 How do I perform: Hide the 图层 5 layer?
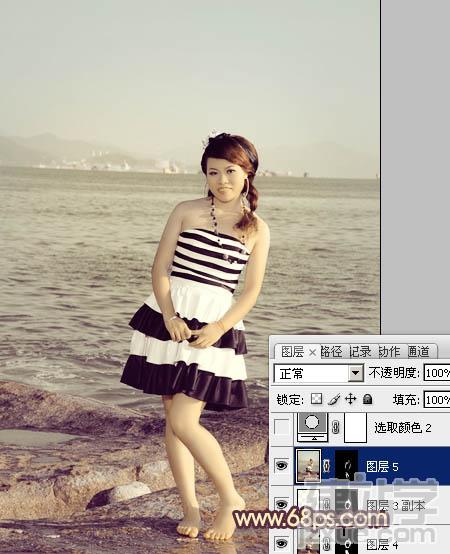click(x=282, y=466)
